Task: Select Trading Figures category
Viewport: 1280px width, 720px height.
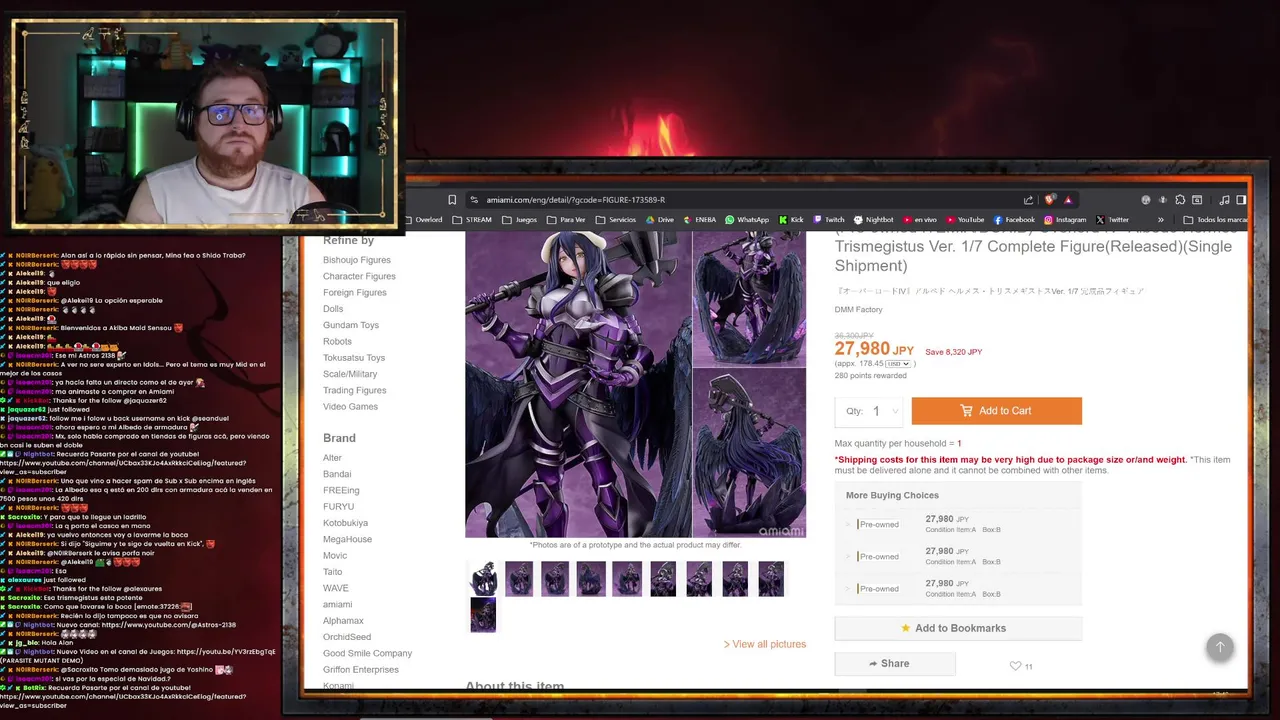Action: [x=355, y=391]
